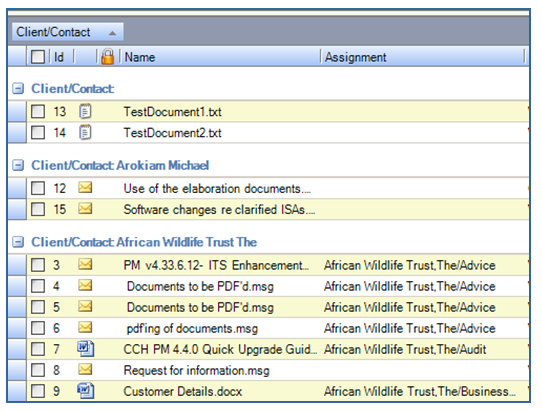Image resolution: width=542 pixels, height=411 pixels.
Task: Click Assignment cell 'African Wildlife Trust,The/Audit'
Action: [x=405, y=350]
